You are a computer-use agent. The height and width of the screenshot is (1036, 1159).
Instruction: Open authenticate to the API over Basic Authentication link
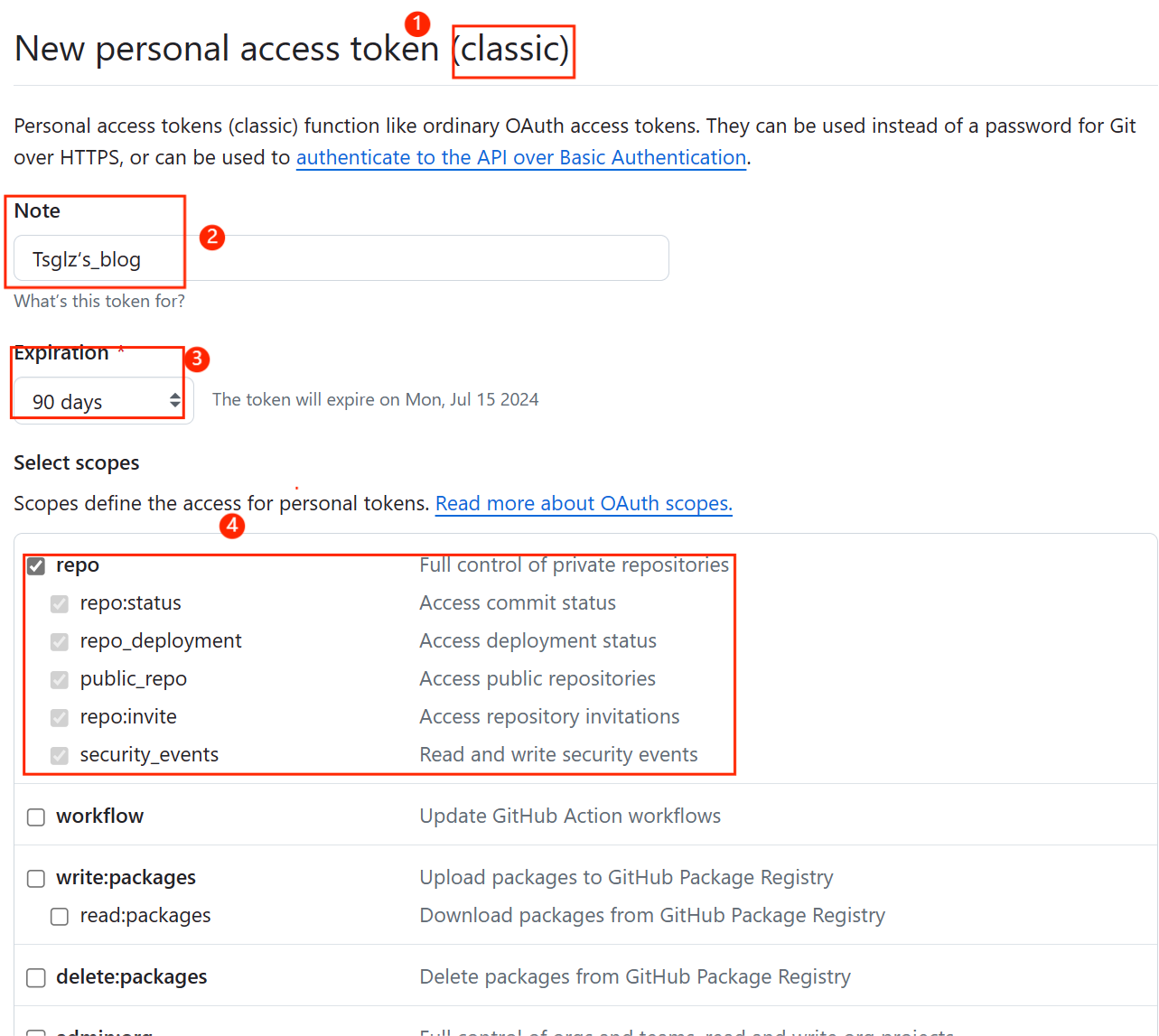click(521, 157)
